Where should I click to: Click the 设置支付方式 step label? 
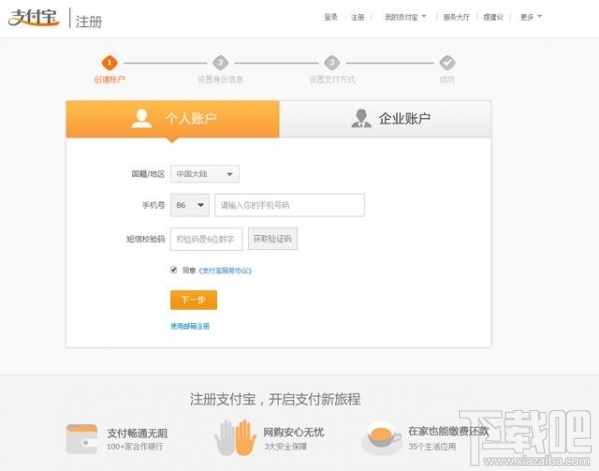tap(332, 79)
